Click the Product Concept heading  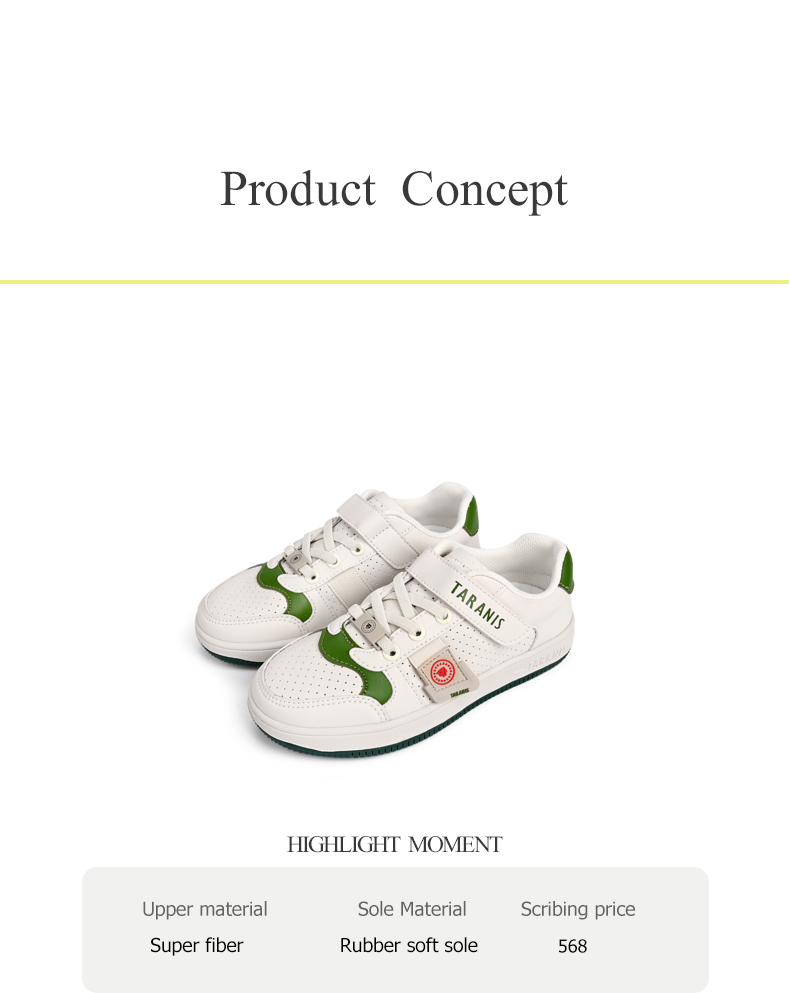pyautogui.click(x=393, y=189)
